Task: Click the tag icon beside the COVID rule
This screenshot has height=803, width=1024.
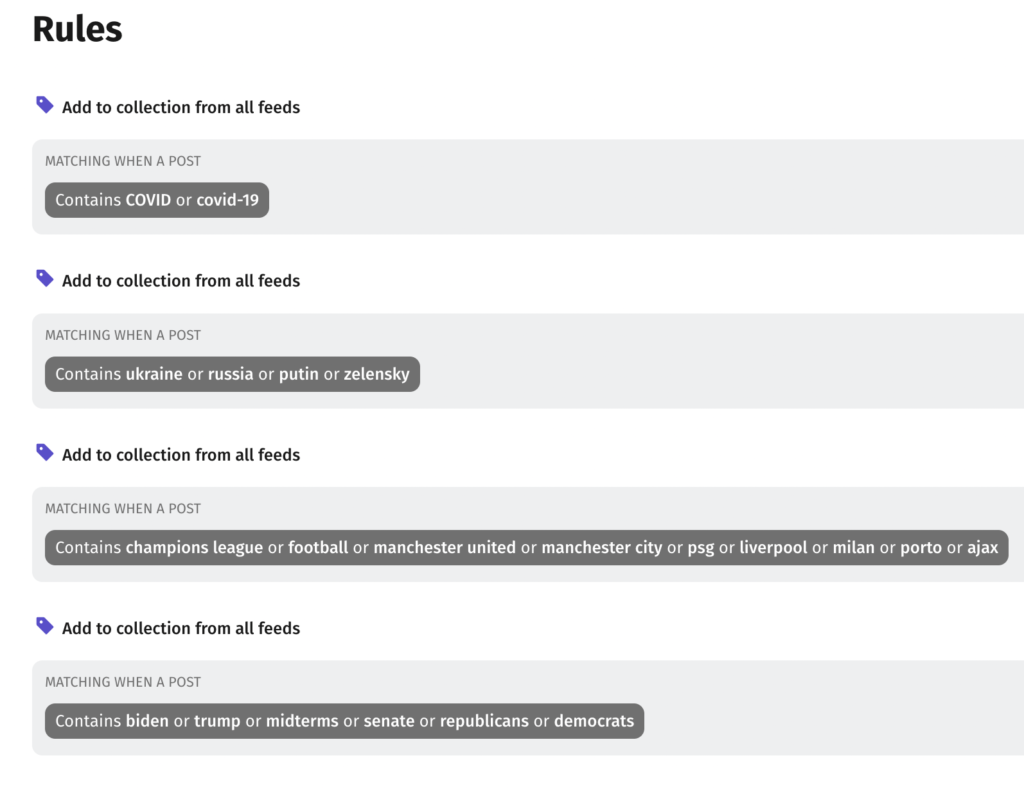Action: click(x=44, y=104)
